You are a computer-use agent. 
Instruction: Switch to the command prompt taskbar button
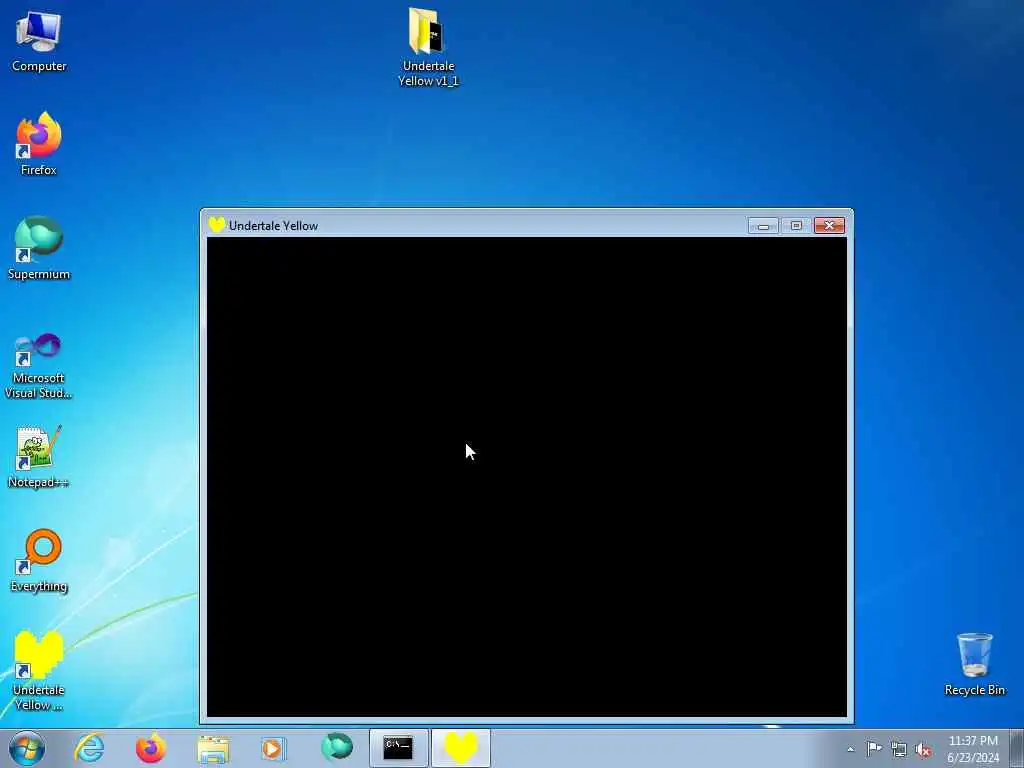point(398,748)
